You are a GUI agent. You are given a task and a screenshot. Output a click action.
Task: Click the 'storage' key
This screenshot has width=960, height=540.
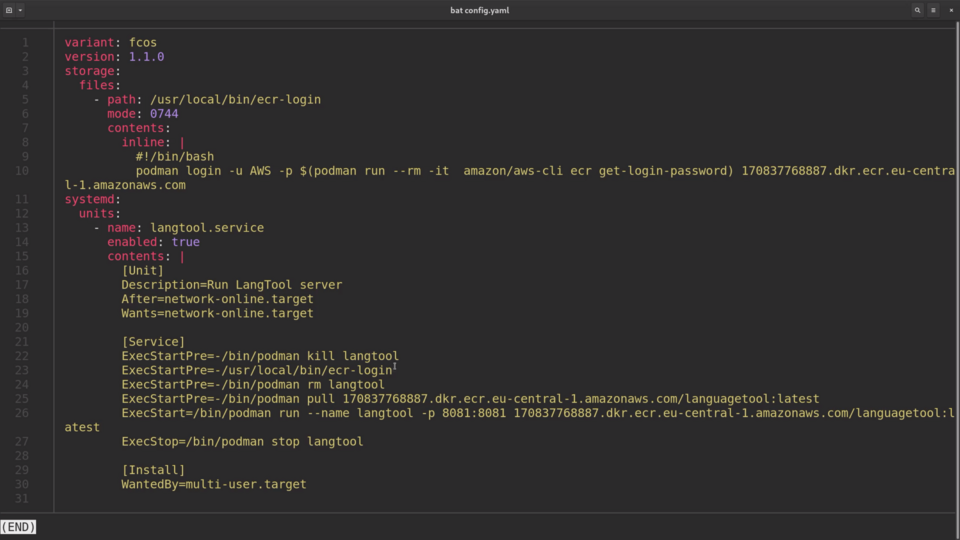[89, 71]
